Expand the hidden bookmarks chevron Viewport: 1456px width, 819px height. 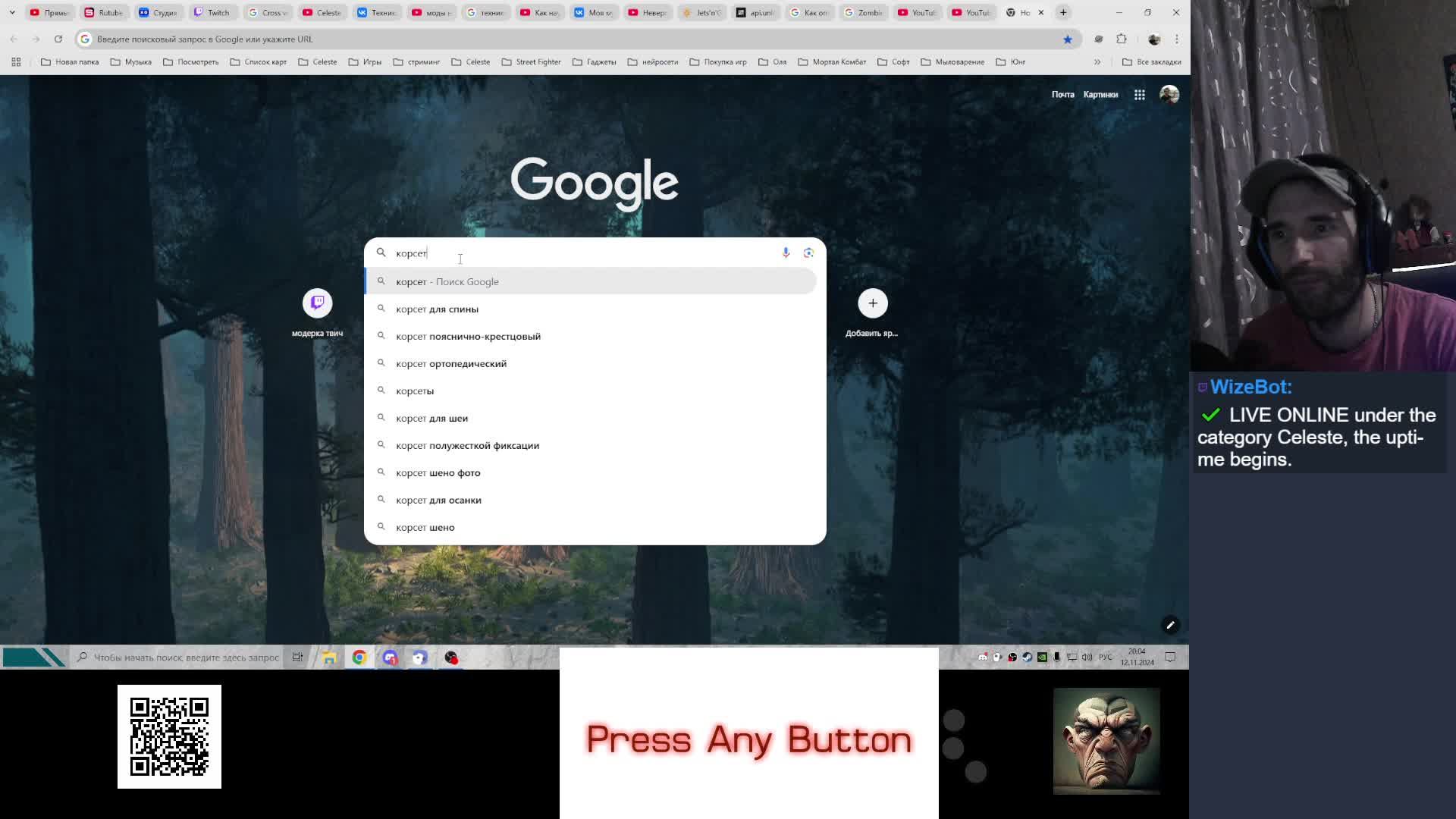(x=1097, y=62)
